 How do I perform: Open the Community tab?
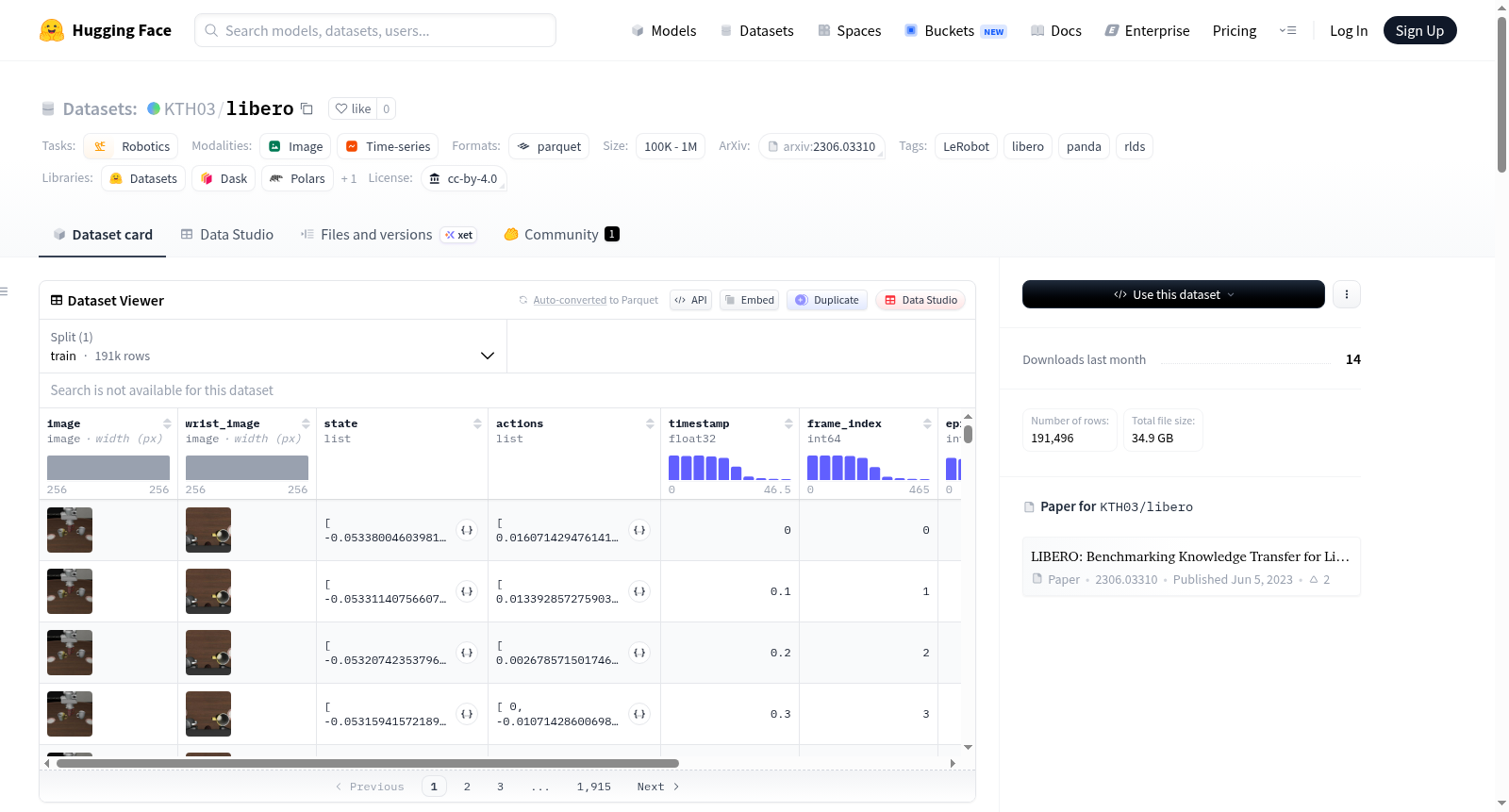pyautogui.click(x=561, y=235)
